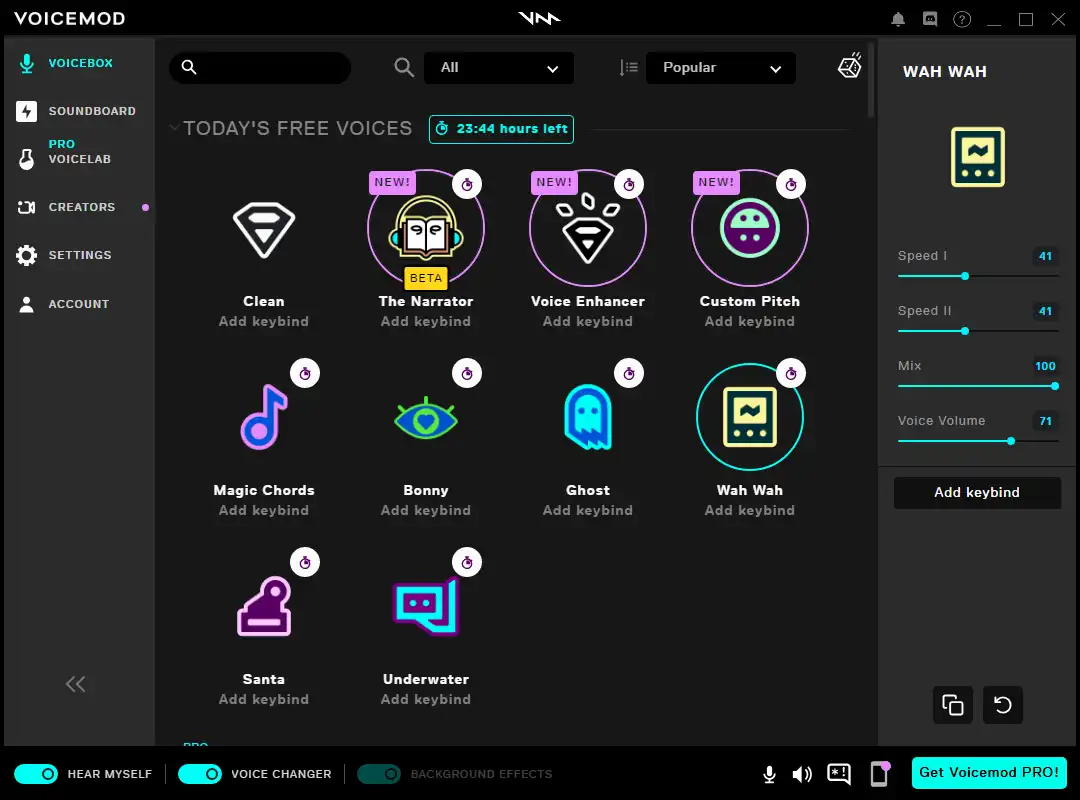Pick the Santa voice icon
Viewport: 1080px width, 800px height.
click(x=264, y=606)
